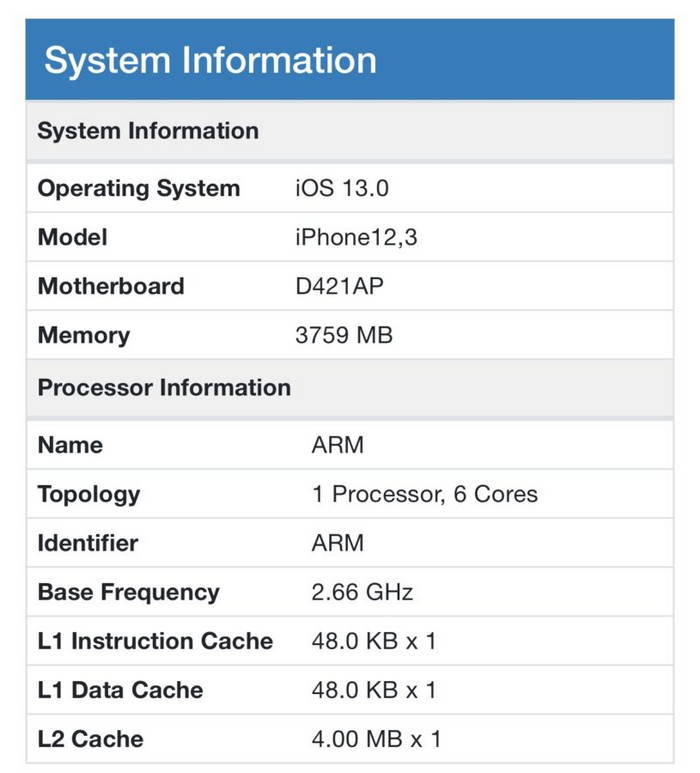Select the 4.00 MB x 1 L2 Cache value
The height and width of the screenshot is (773, 700).
click(377, 739)
